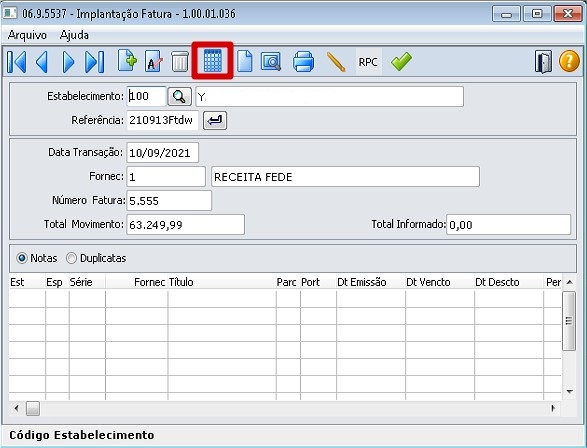
Task: Minimize the Implantação Fatura window
Action: coord(506,14)
